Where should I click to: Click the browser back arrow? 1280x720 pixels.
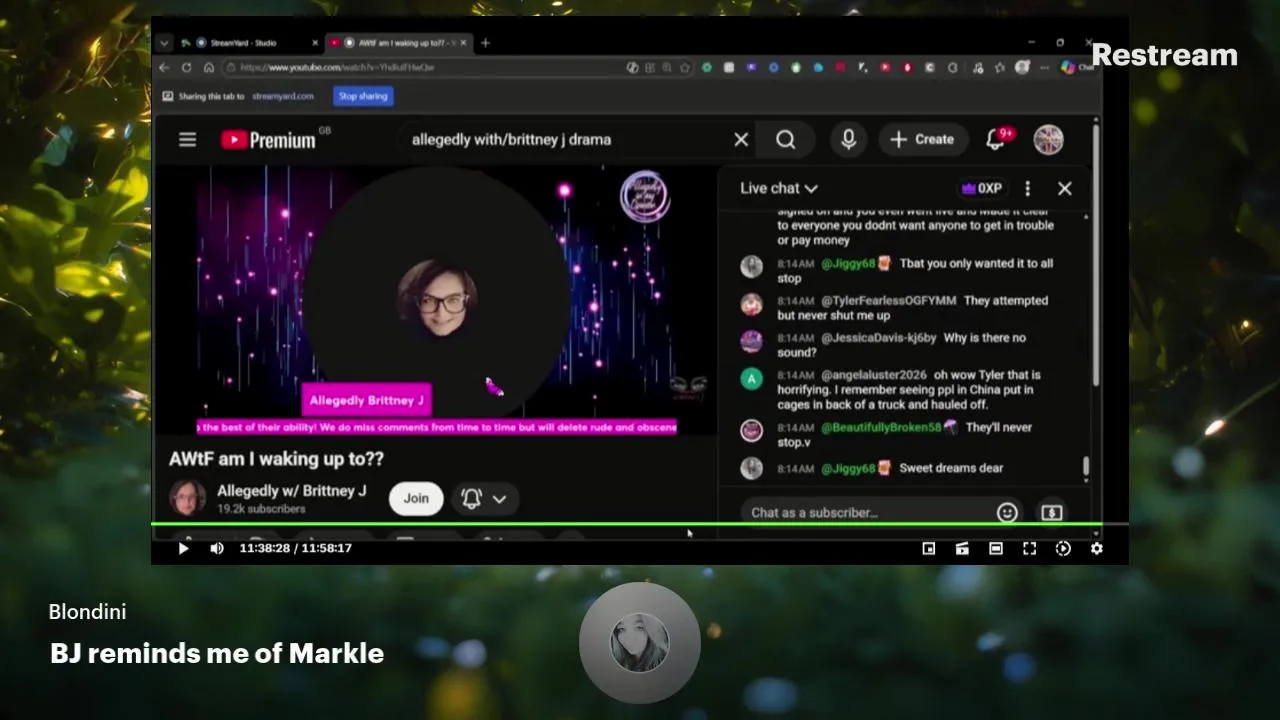tap(164, 67)
